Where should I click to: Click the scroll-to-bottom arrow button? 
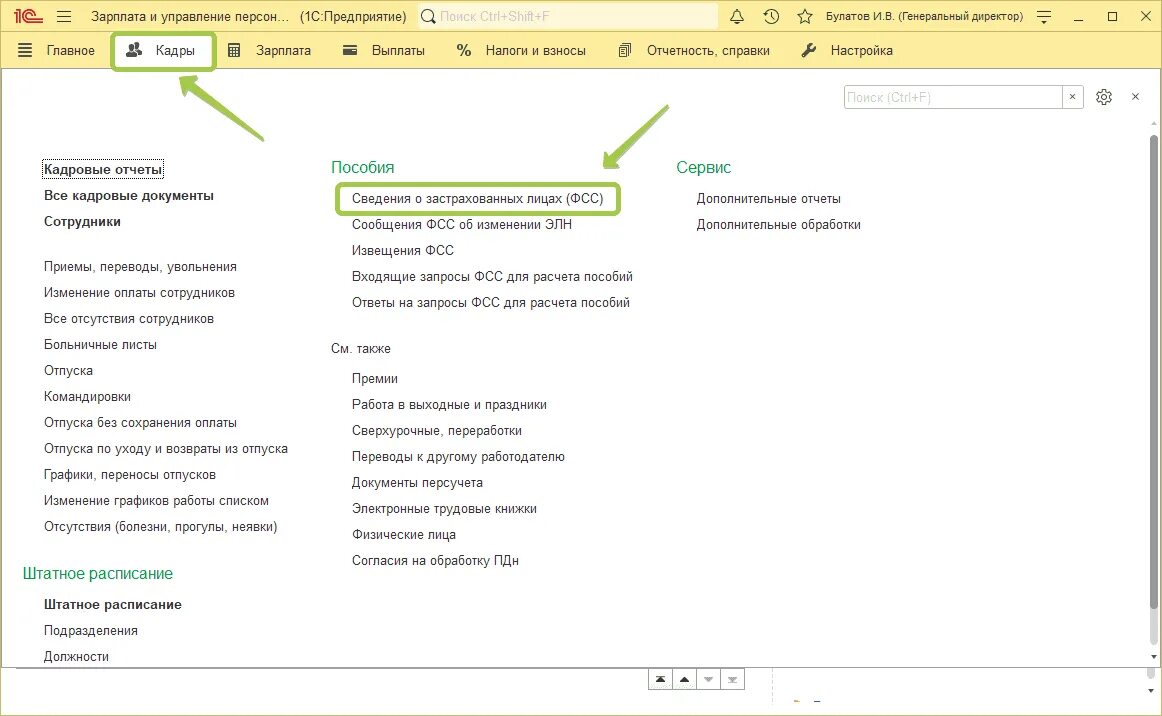(x=732, y=679)
